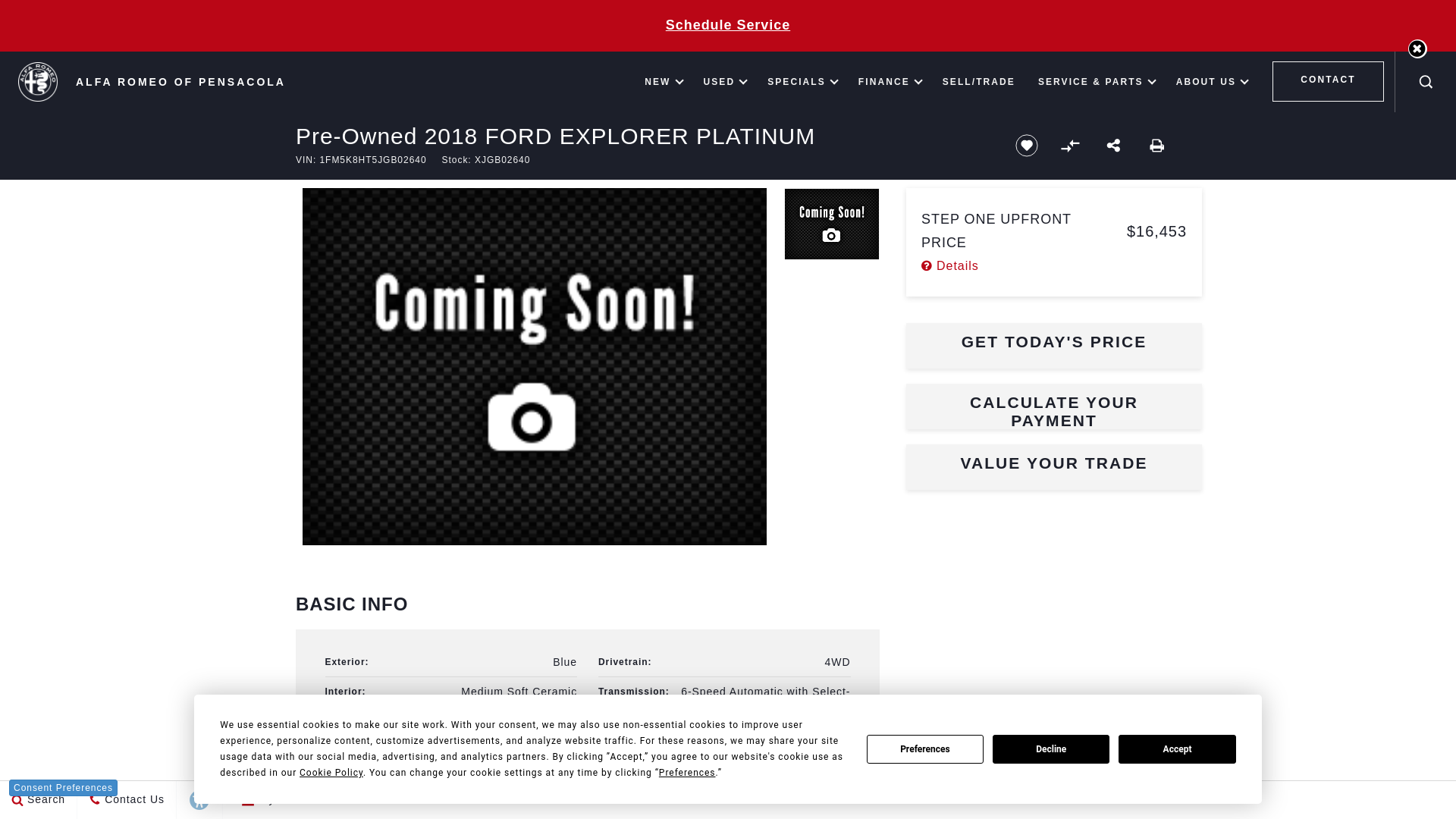The width and height of the screenshot is (1456, 819).
Task: Open the main Coming Soon vehicle photo
Action: [534, 366]
